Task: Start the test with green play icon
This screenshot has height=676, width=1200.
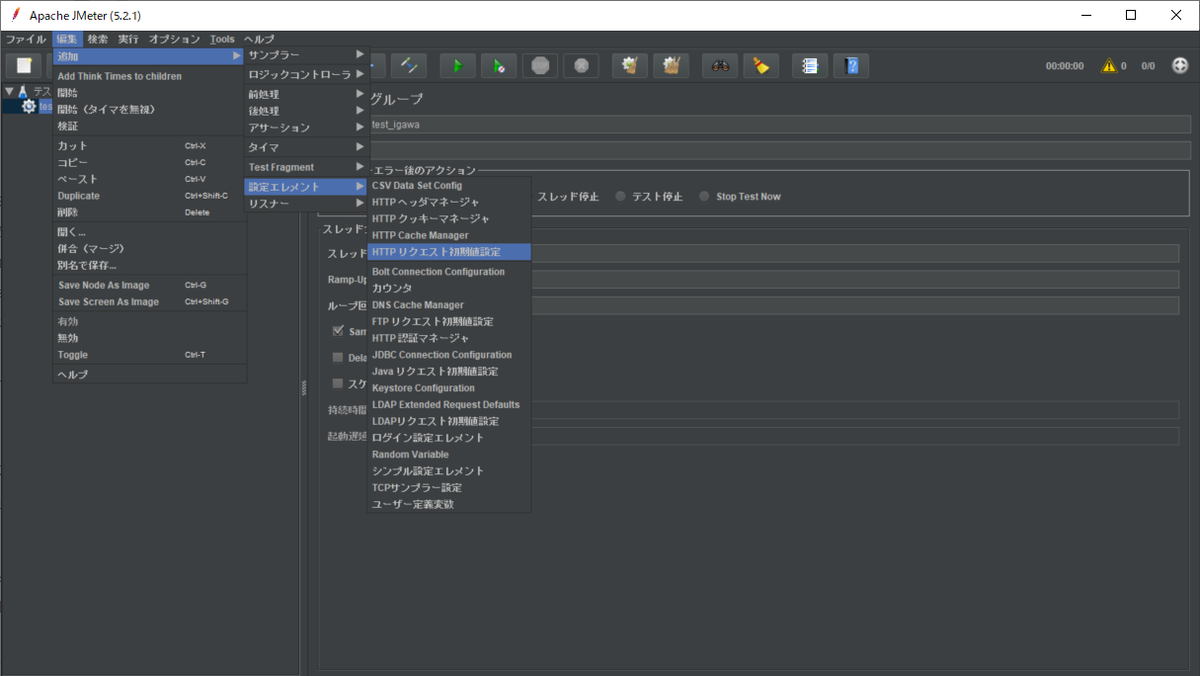Action: point(458,66)
